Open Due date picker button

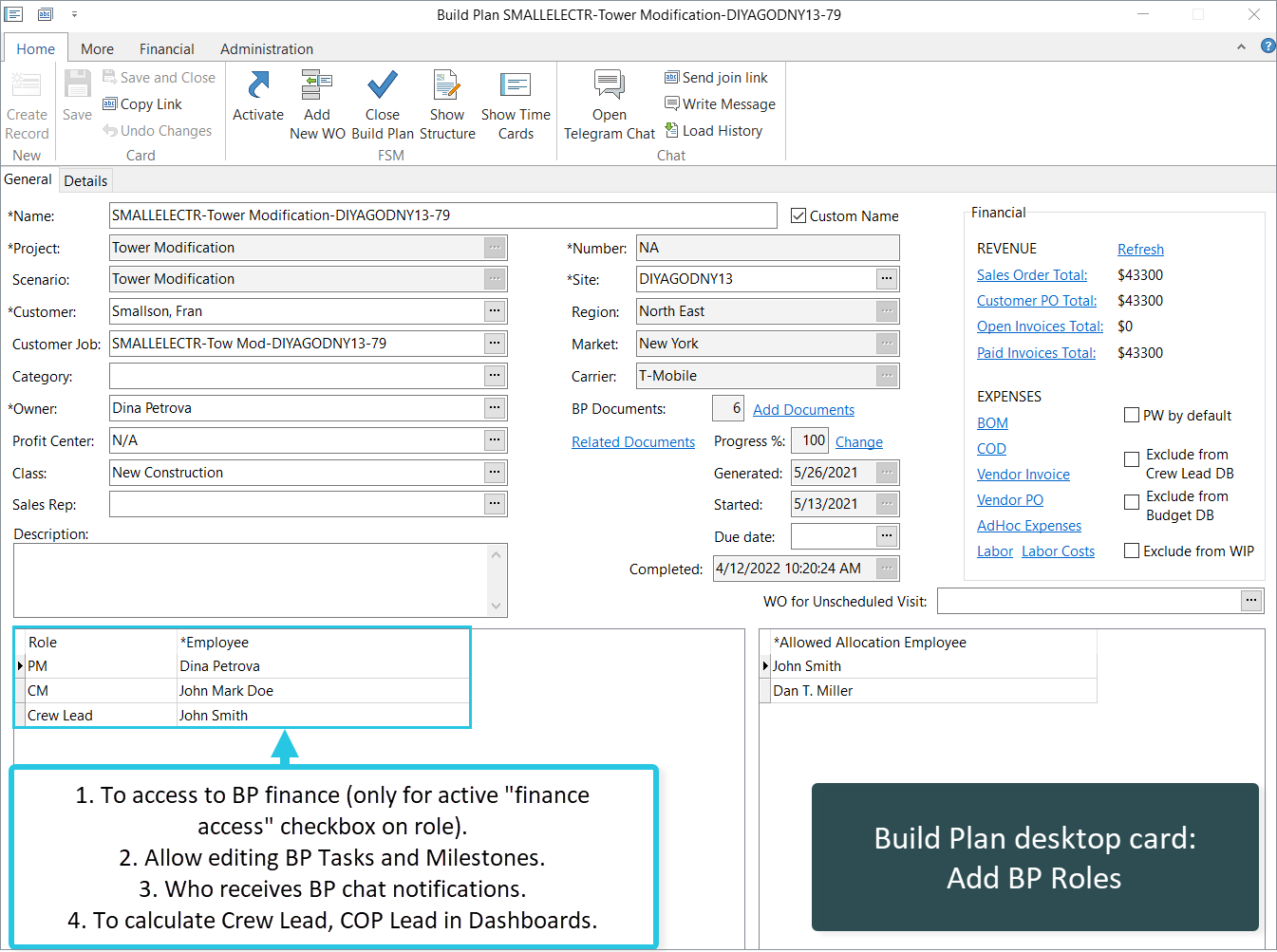[x=887, y=536]
